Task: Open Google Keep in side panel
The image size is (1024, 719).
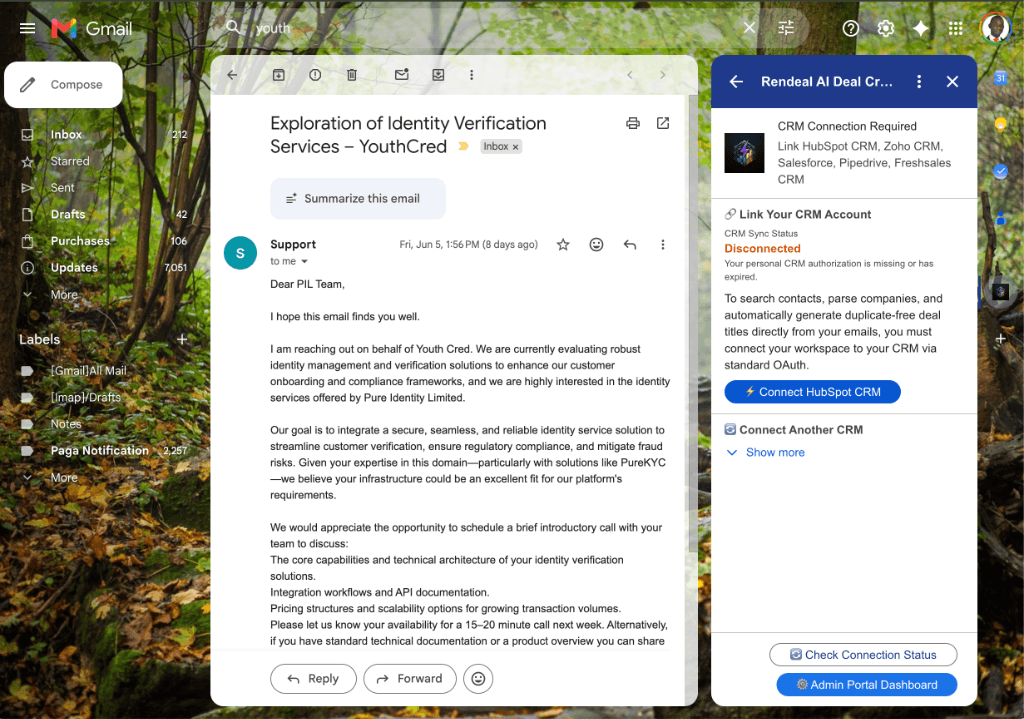Action: pos(1000,124)
